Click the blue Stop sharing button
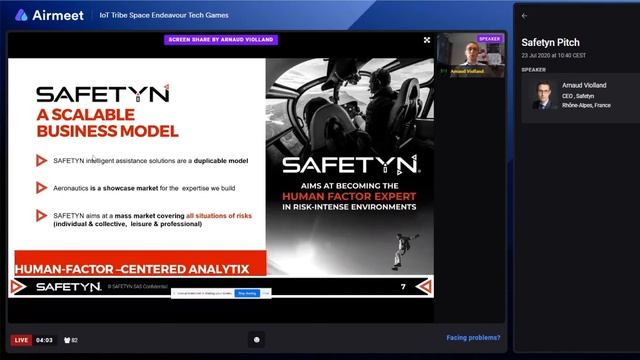Image resolution: width=640 pixels, height=360 pixels. 247,293
